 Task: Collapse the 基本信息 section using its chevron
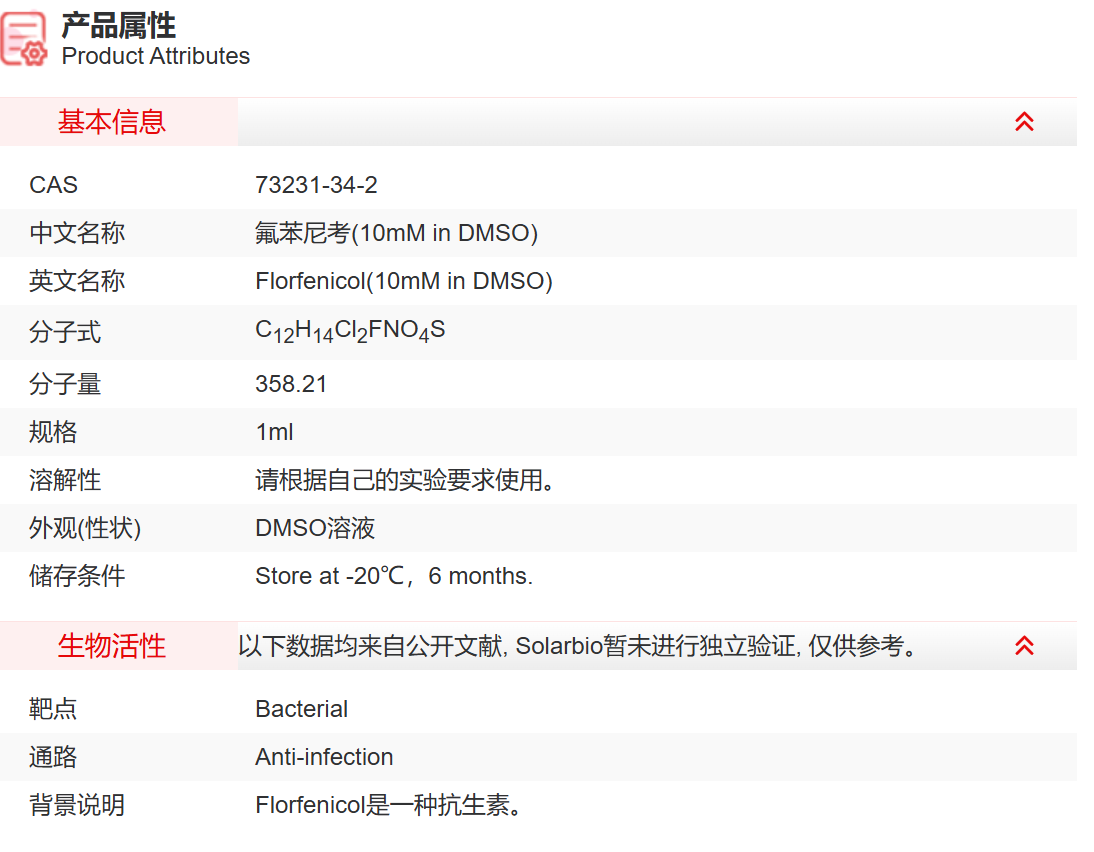[x=1024, y=122]
